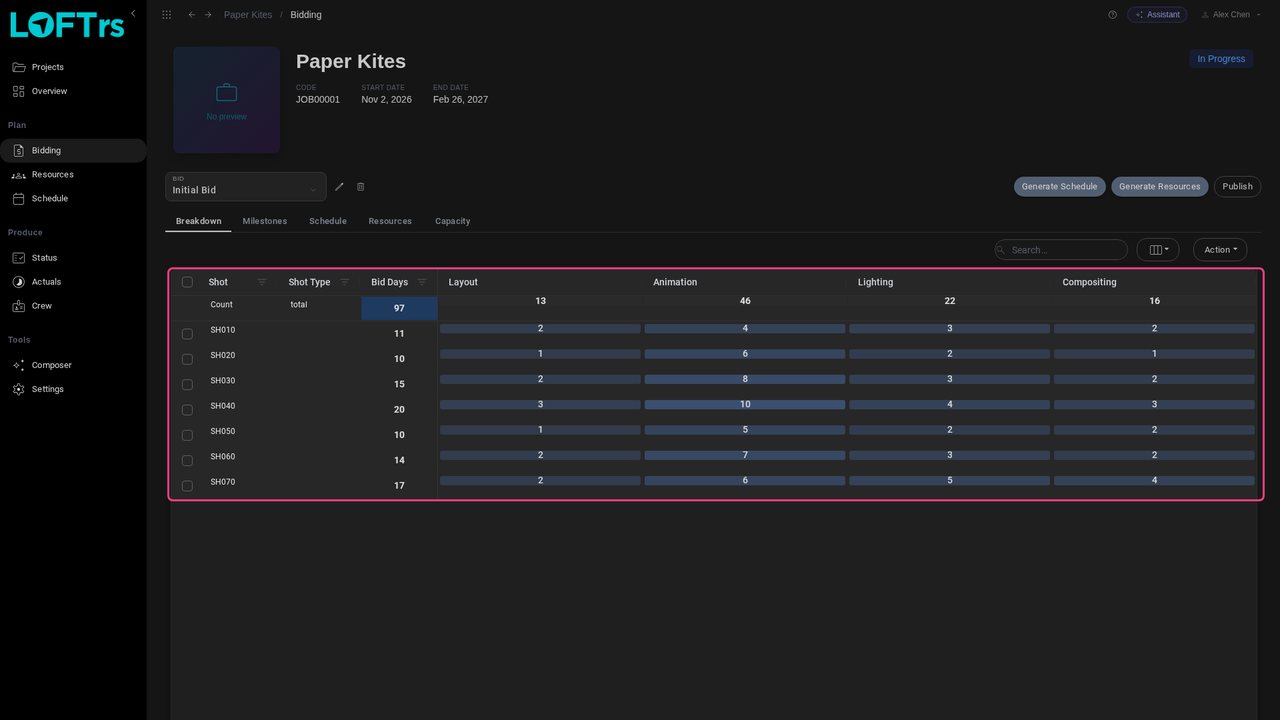The width and height of the screenshot is (1280, 720).
Task: Open the Capacity tab
Action: [x=453, y=221]
